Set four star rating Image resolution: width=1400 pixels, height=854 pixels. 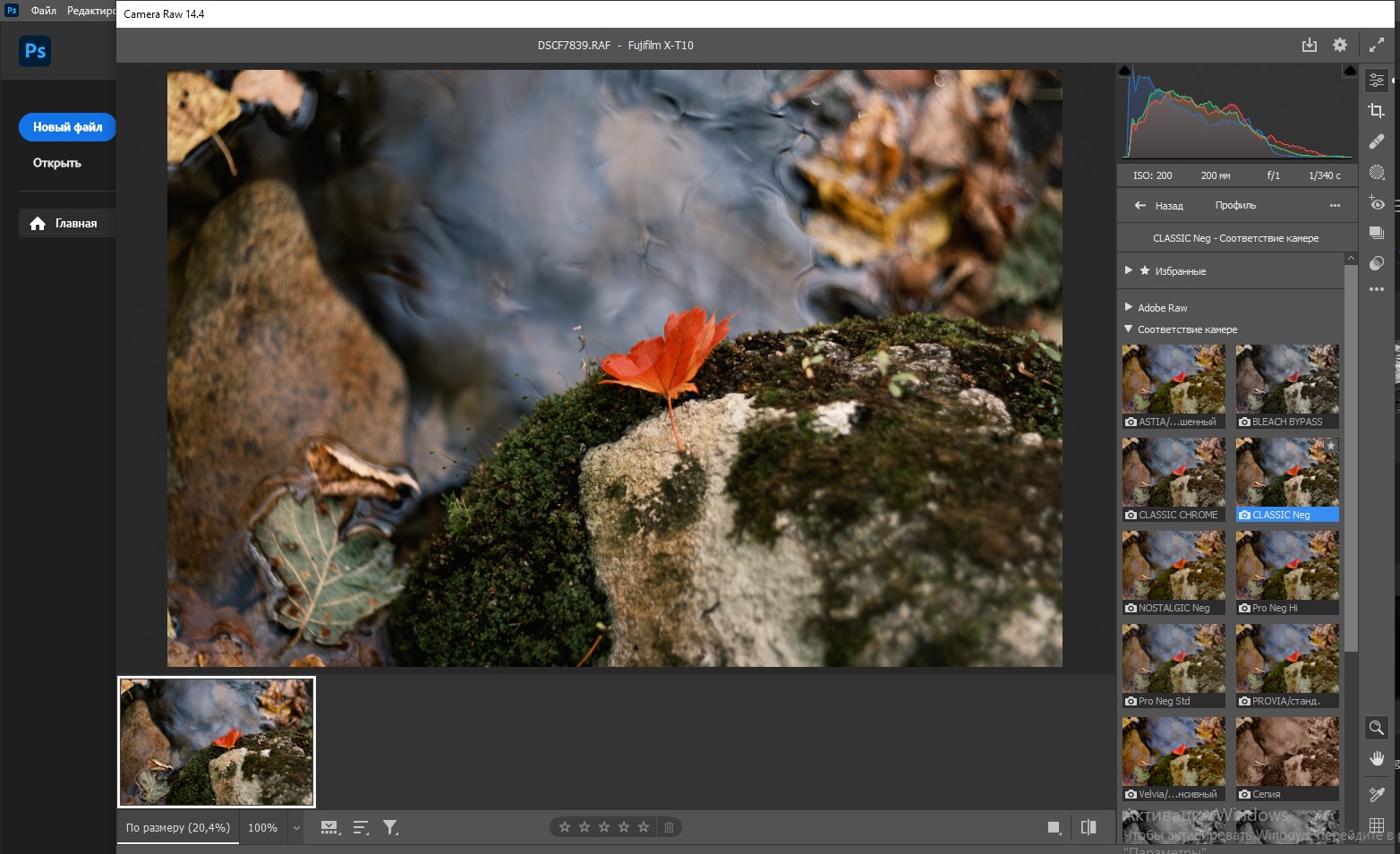point(624,827)
